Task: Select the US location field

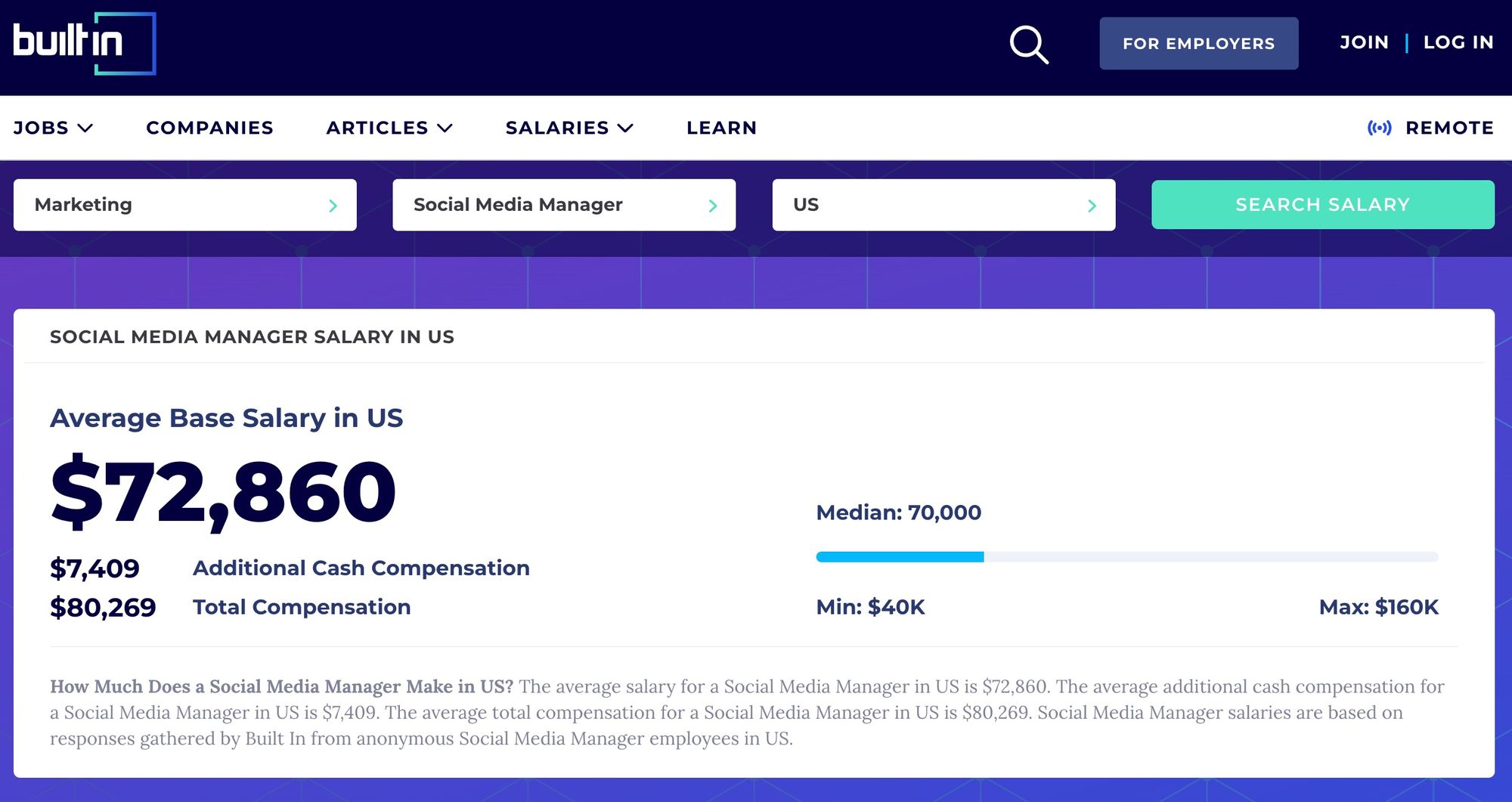Action: point(943,204)
